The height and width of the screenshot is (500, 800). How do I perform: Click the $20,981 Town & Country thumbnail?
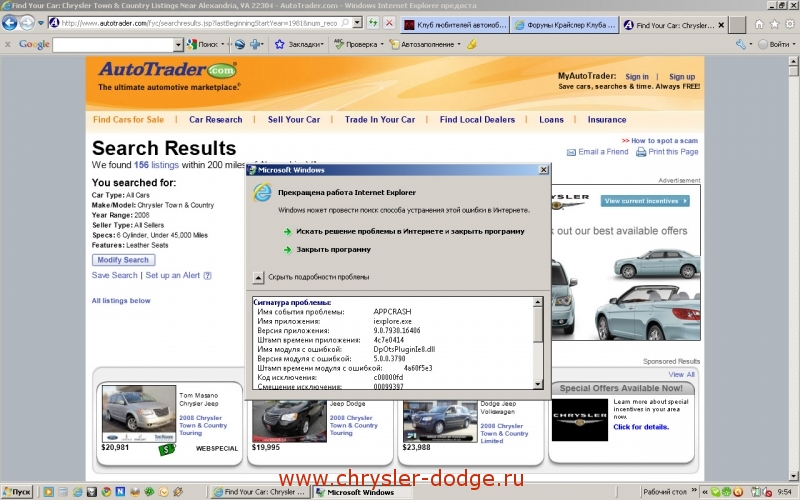139,414
